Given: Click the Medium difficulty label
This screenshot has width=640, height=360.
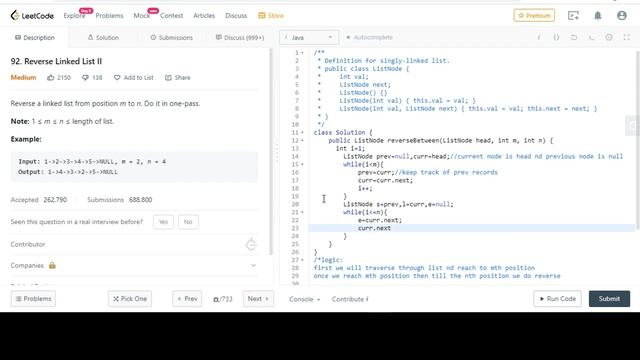Looking at the screenshot, I should [x=23, y=78].
